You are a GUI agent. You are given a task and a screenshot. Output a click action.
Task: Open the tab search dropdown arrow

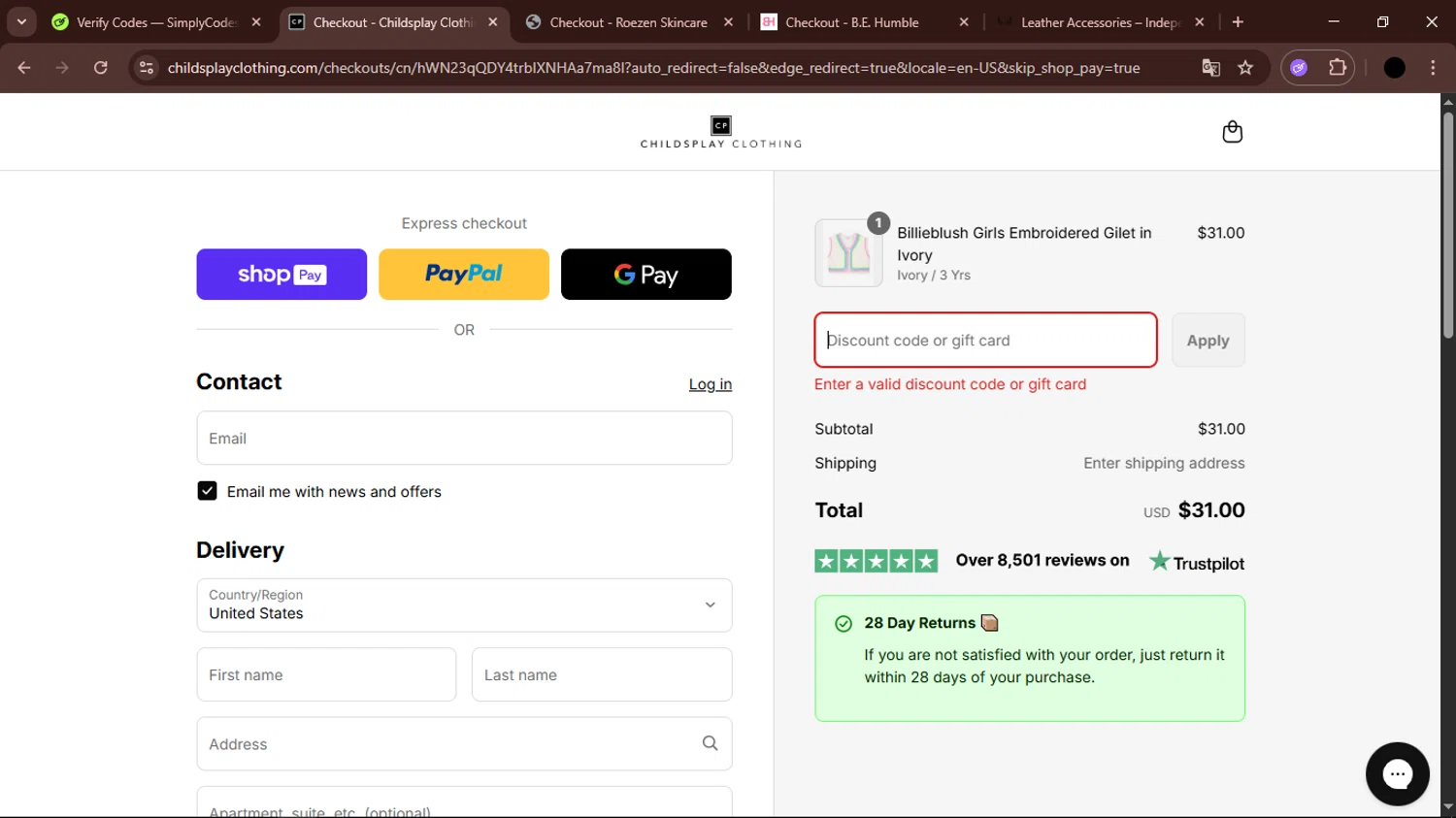21,22
